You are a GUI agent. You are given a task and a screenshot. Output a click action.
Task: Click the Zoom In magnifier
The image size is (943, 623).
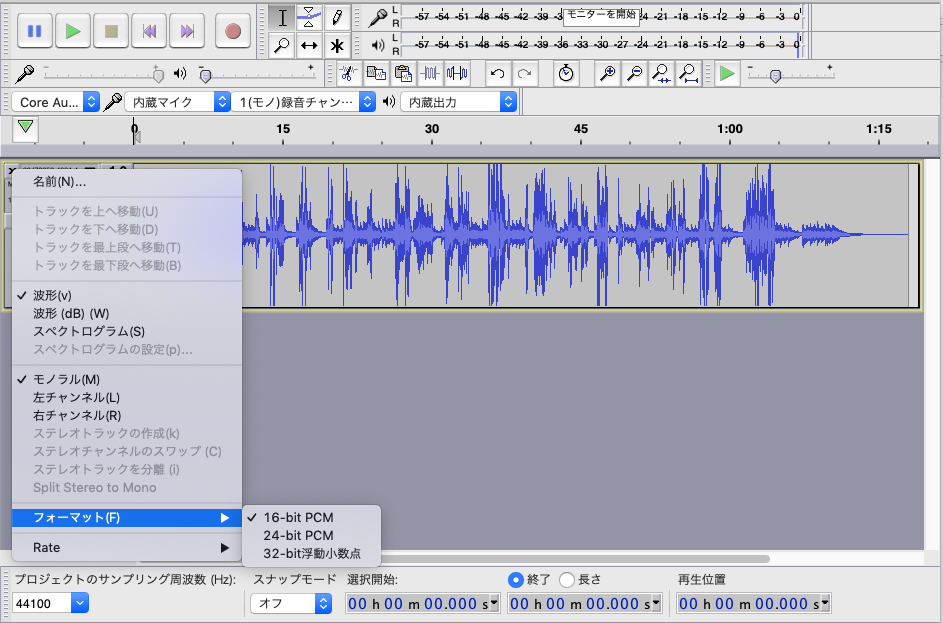607,73
